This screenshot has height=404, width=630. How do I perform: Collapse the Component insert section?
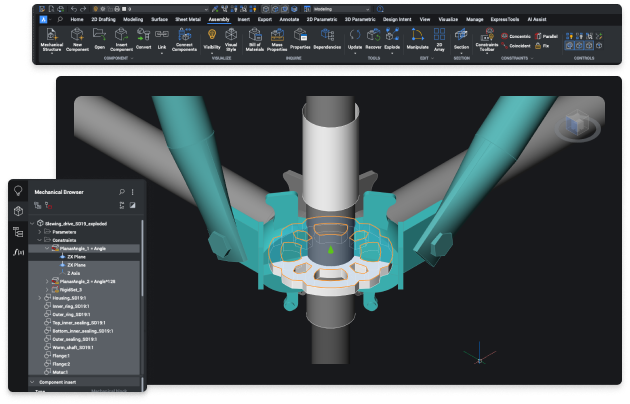(33, 382)
